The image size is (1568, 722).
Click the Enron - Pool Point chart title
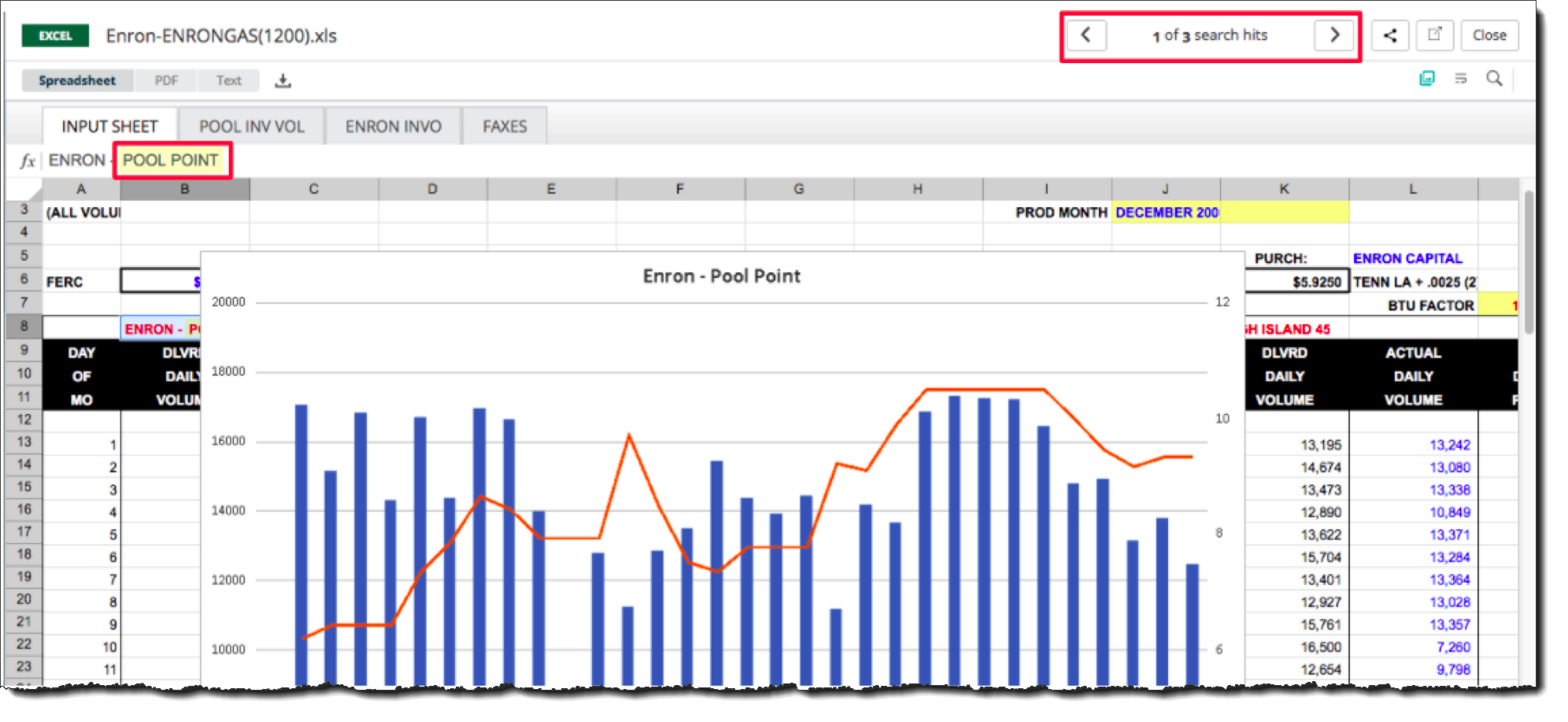(x=721, y=276)
